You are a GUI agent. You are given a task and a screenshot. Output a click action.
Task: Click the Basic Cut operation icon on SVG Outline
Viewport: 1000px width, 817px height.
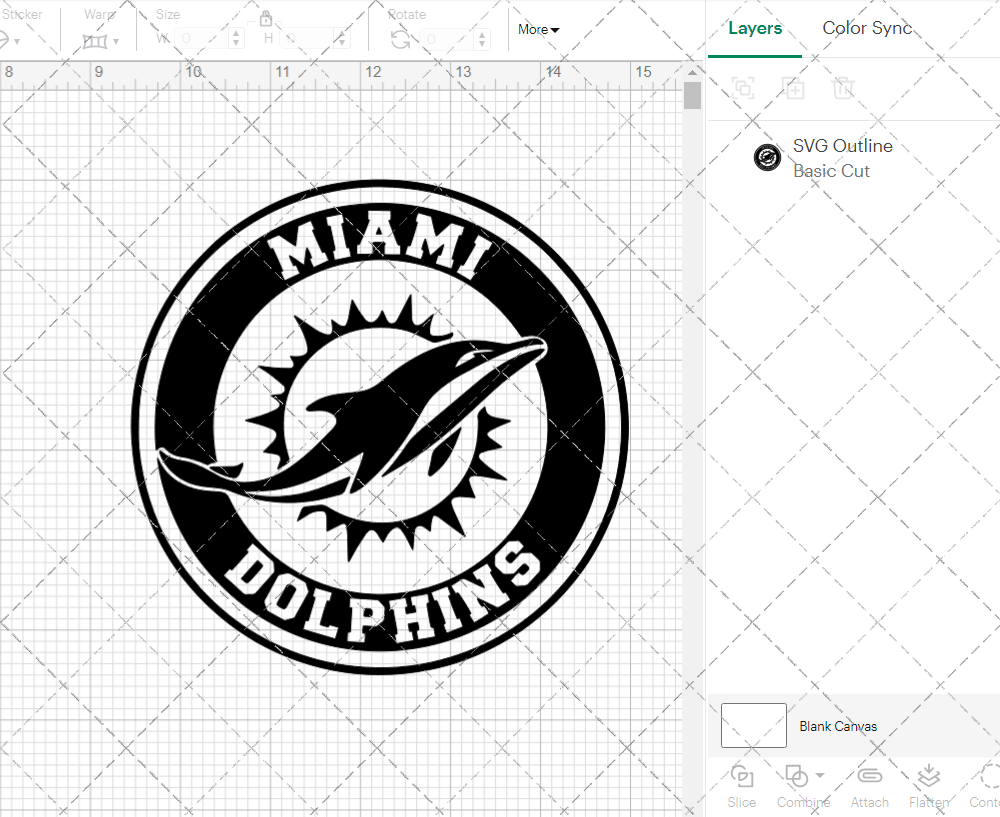point(767,157)
